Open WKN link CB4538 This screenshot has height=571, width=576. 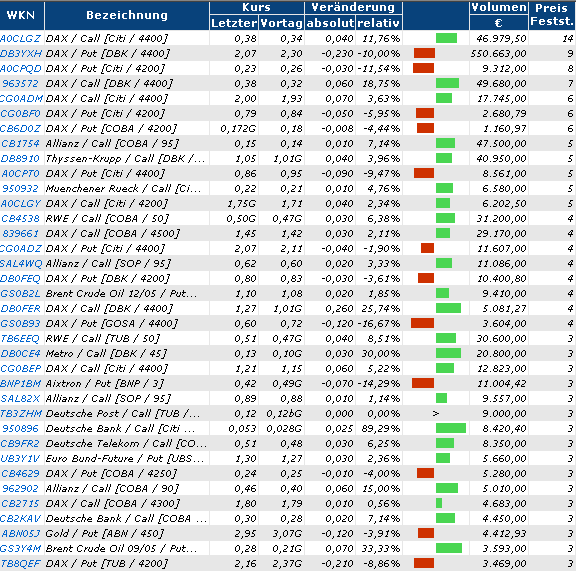20,219
